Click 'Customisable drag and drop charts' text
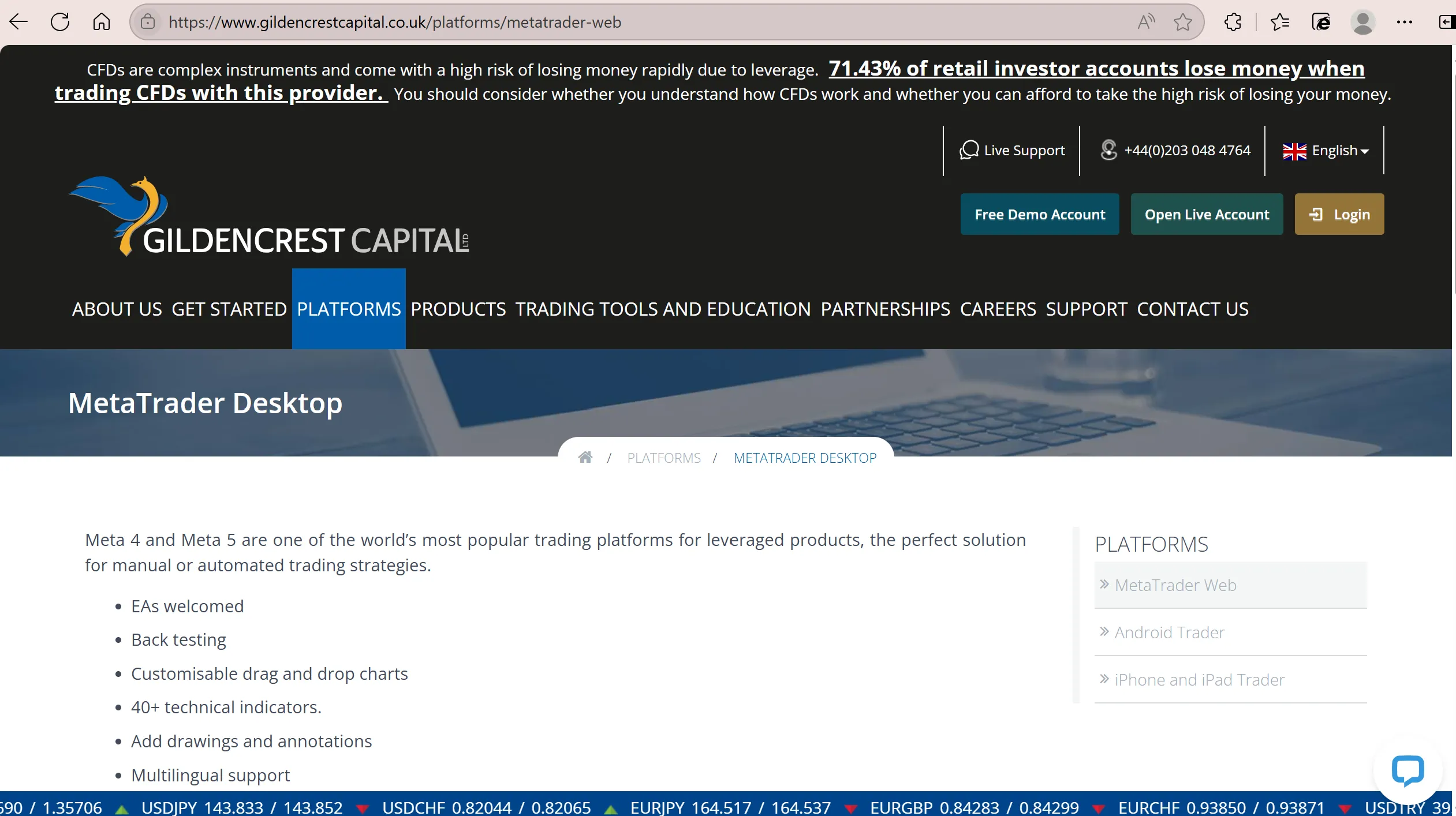 269,673
